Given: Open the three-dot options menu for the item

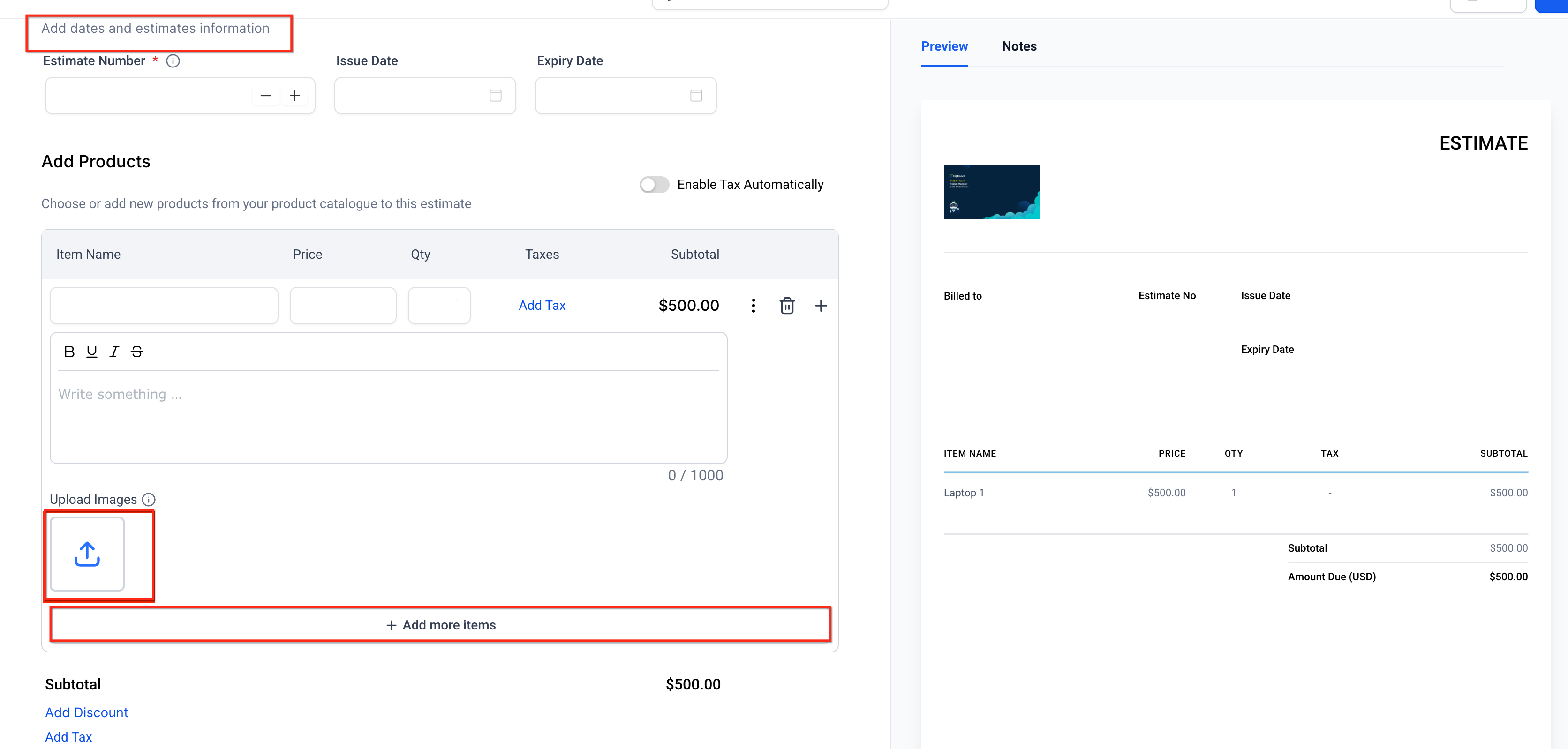Looking at the screenshot, I should point(753,306).
